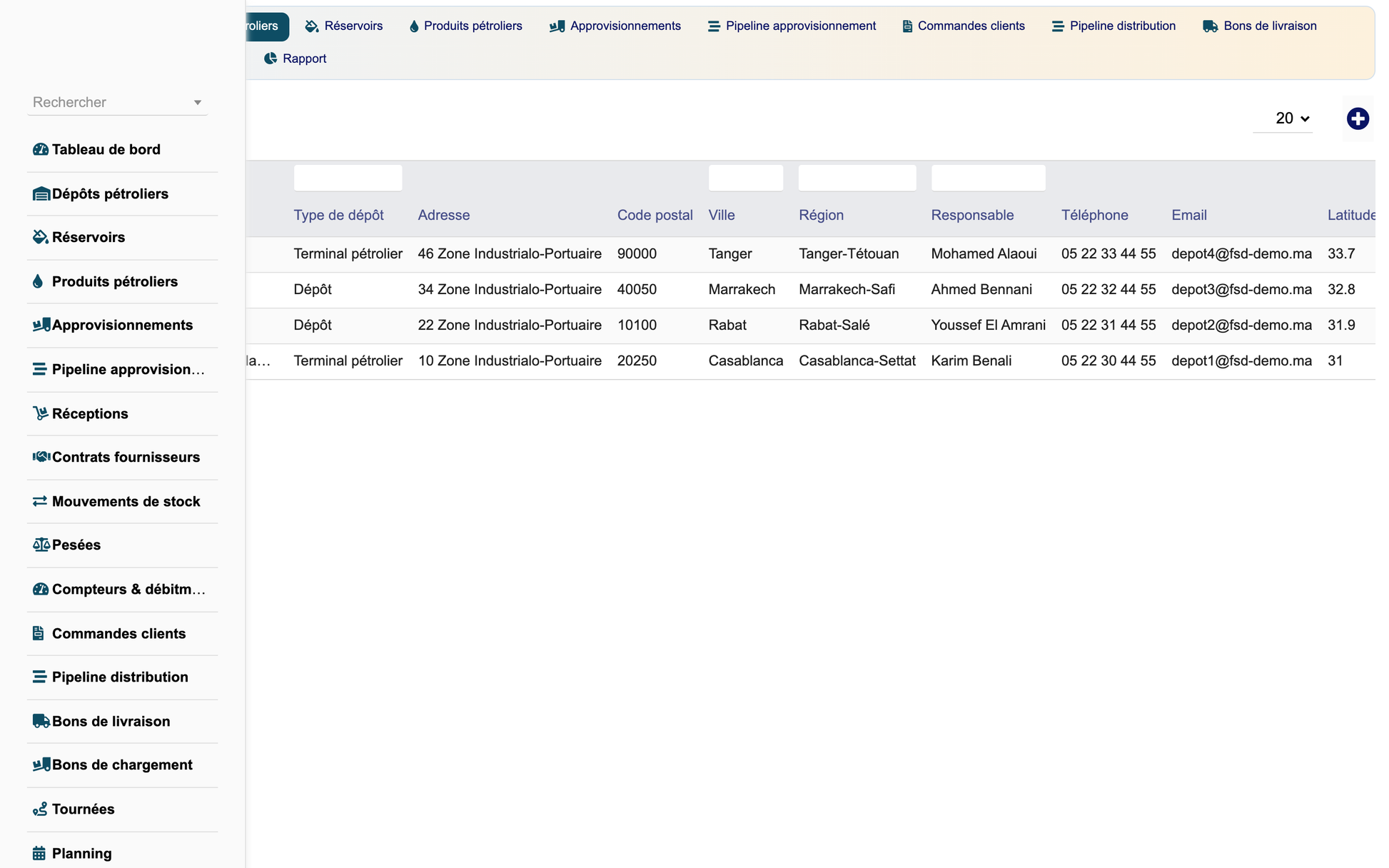1389x868 pixels.
Task: Click Réservoirs fill-drip icon in sidebar
Action: (41, 237)
